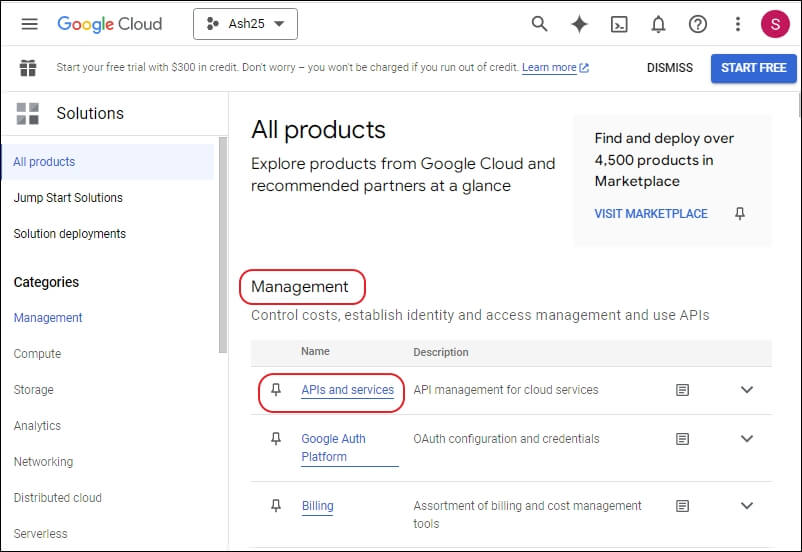
Task: Open the three-dot settings menu
Action: pos(738,24)
